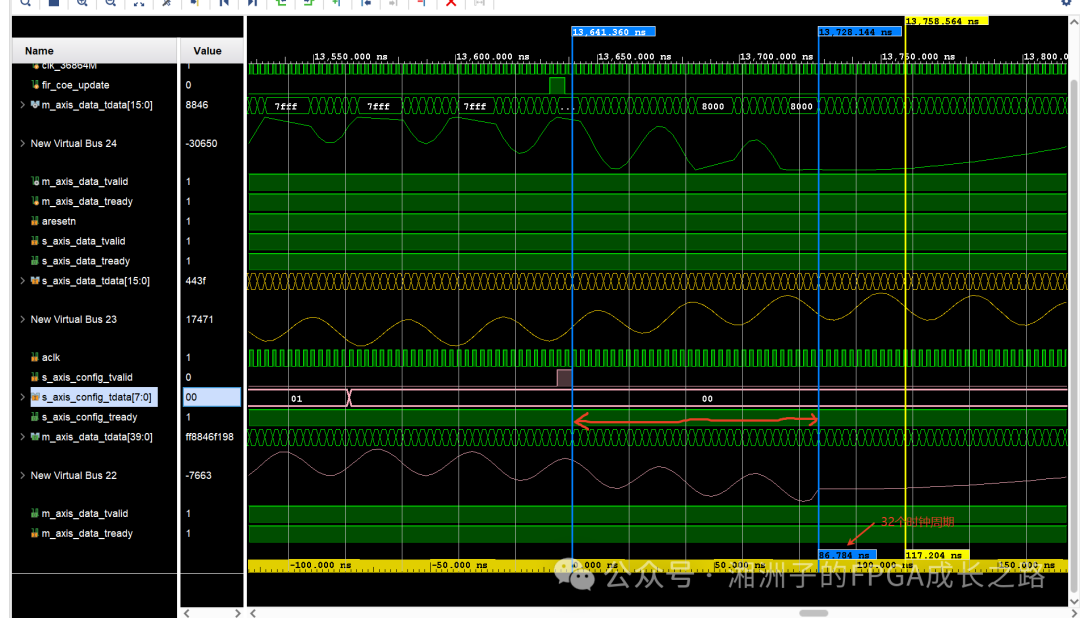Click the zoom fit toolbar icon

138,3
